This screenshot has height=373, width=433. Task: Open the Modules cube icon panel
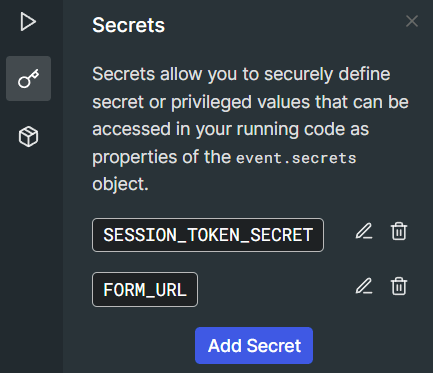coord(28,136)
